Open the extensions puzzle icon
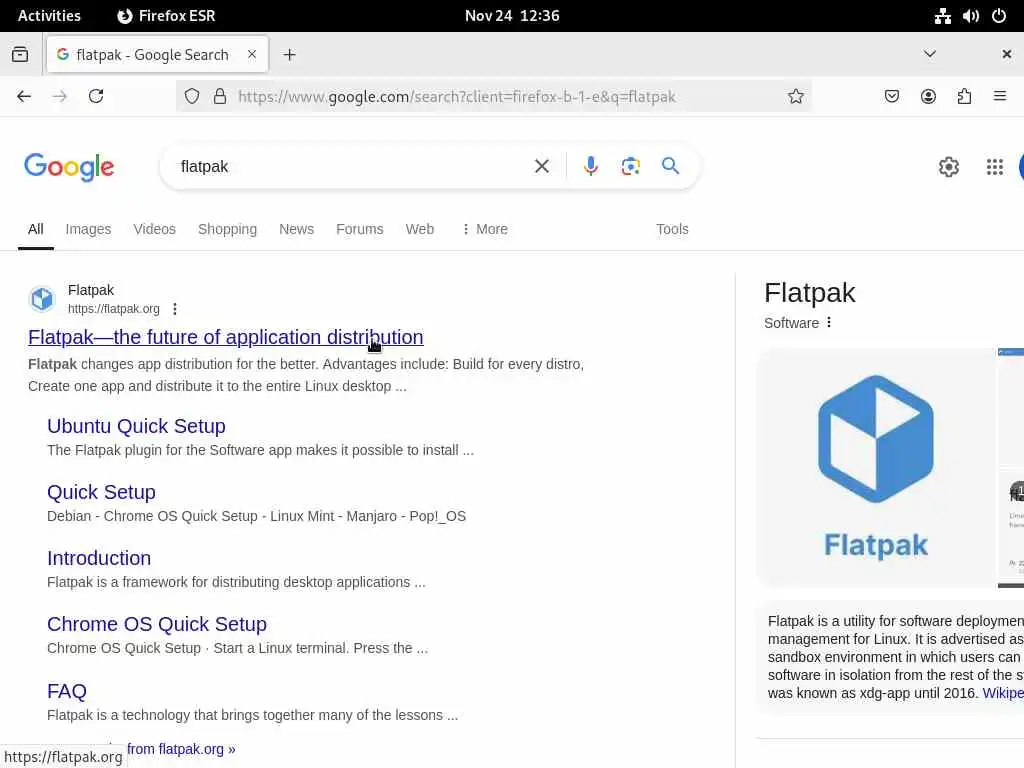Image resolution: width=1024 pixels, height=768 pixels. [964, 97]
